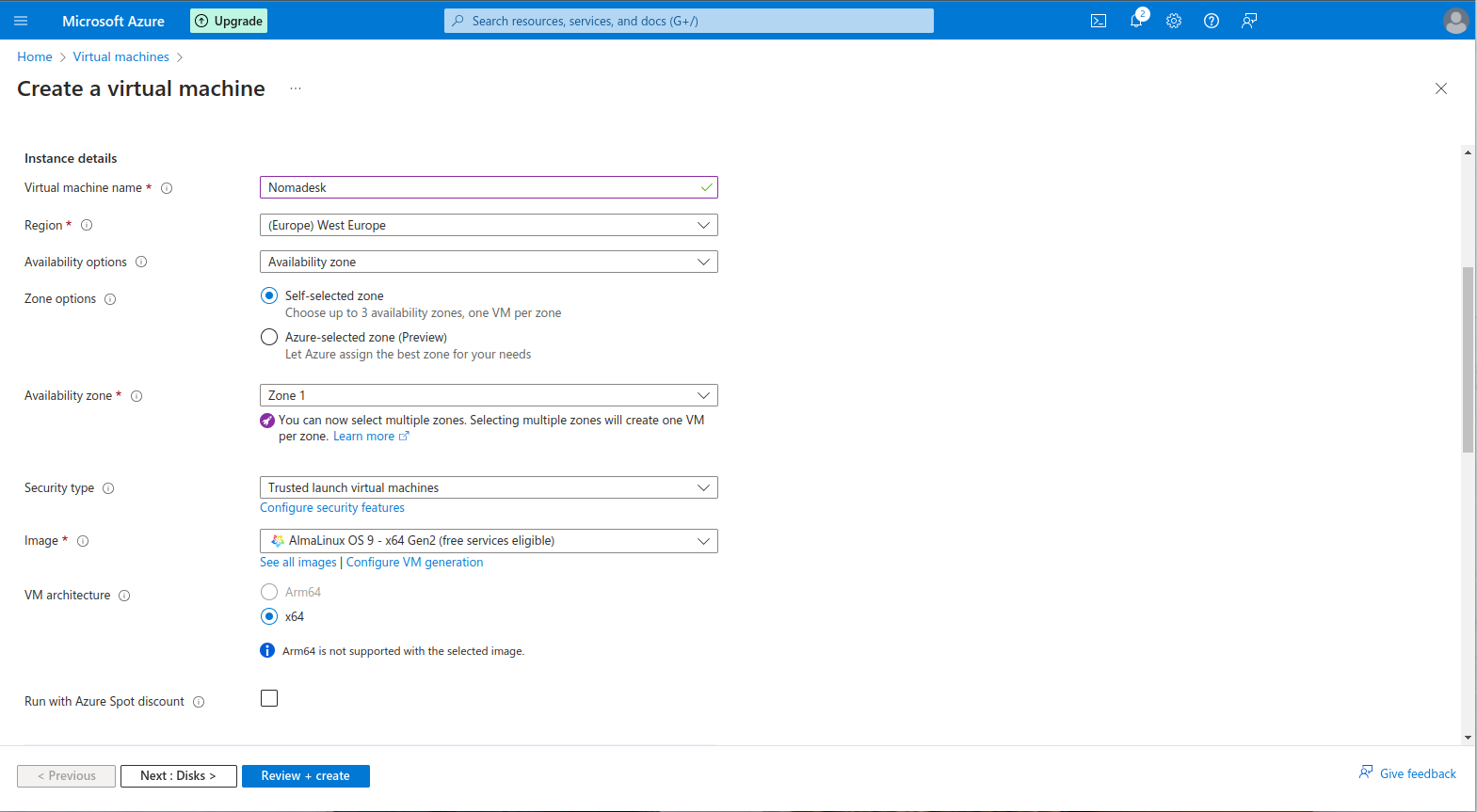
Task: Click the Previous button
Action: 66,776
